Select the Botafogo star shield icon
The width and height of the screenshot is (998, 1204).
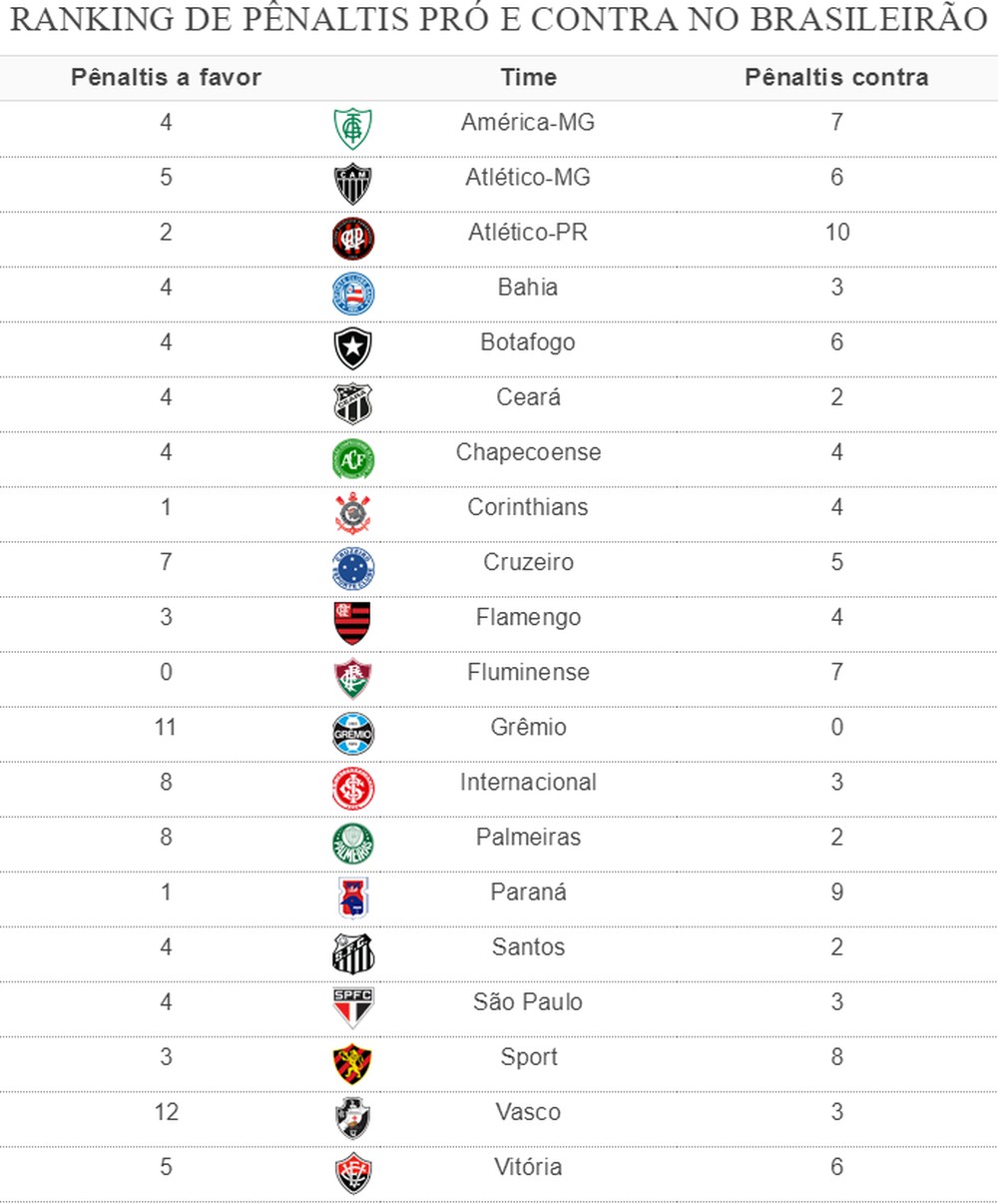click(x=352, y=349)
